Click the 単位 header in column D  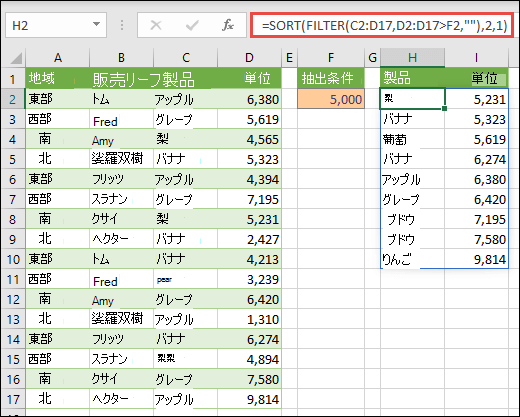coord(249,79)
